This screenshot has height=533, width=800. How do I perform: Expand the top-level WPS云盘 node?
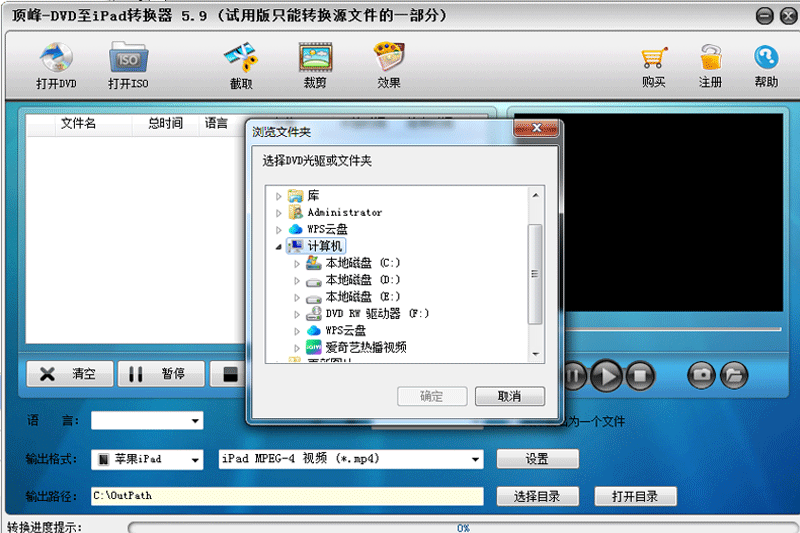279,230
